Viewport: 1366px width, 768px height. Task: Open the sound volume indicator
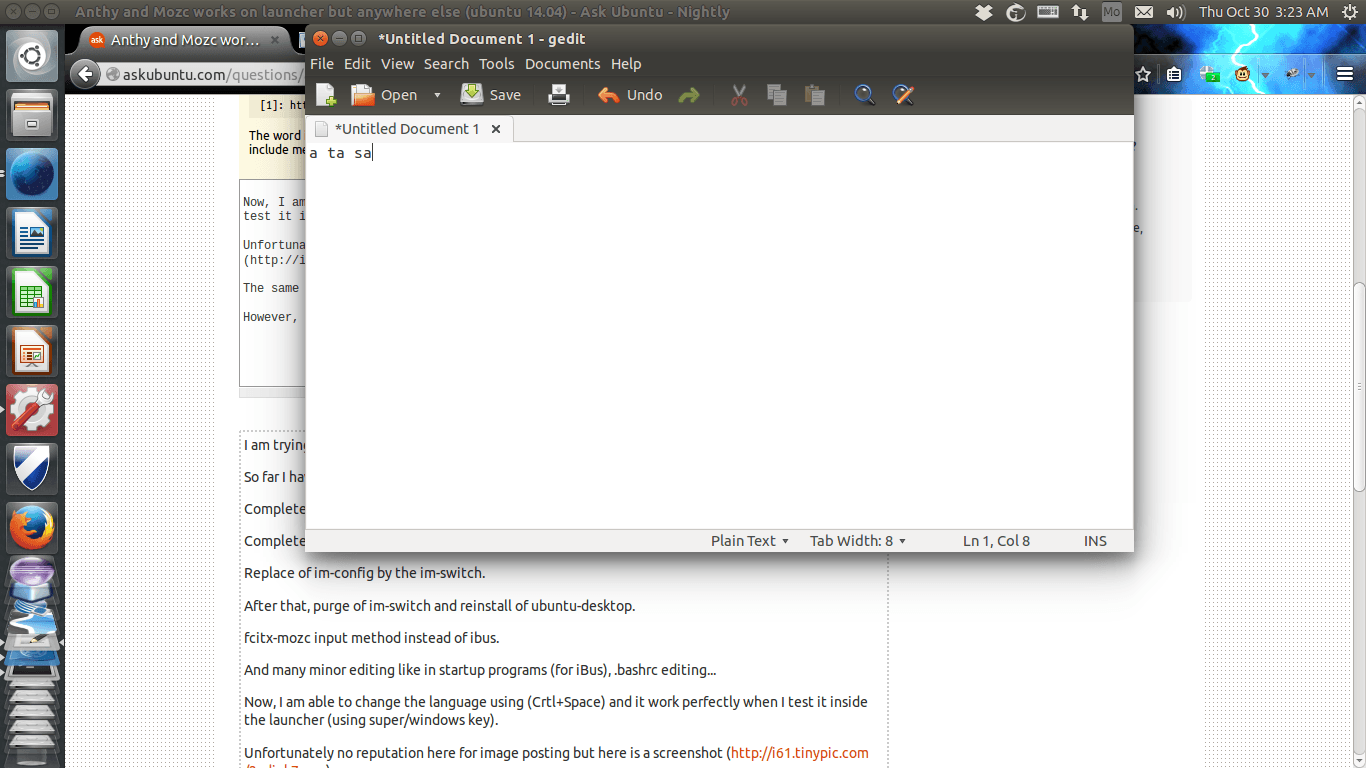coord(1176,12)
